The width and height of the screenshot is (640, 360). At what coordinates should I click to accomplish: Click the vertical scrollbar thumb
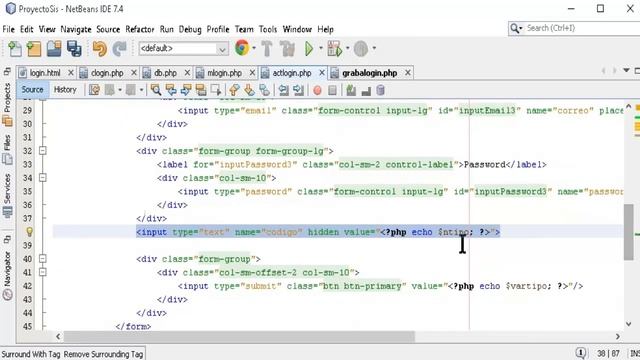coord(629,231)
